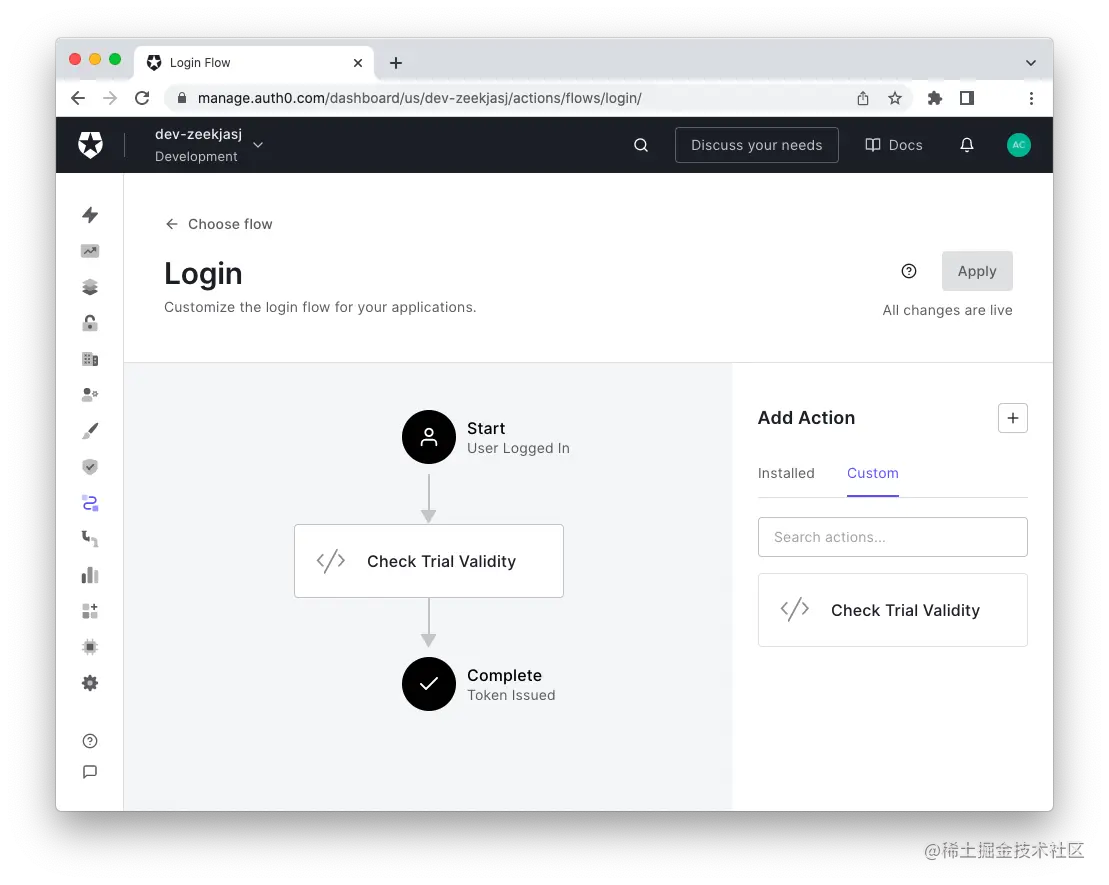
Task: Open the search magnifier in the top bar
Action: pyautogui.click(x=640, y=145)
